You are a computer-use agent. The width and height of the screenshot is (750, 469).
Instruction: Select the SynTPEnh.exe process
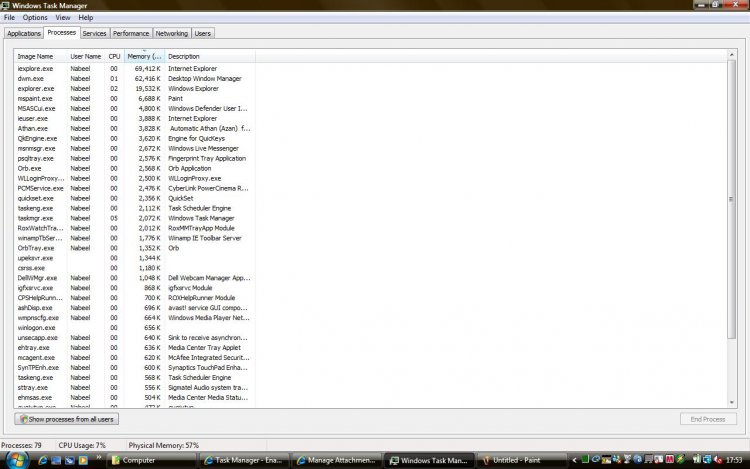tap(134, 368)
